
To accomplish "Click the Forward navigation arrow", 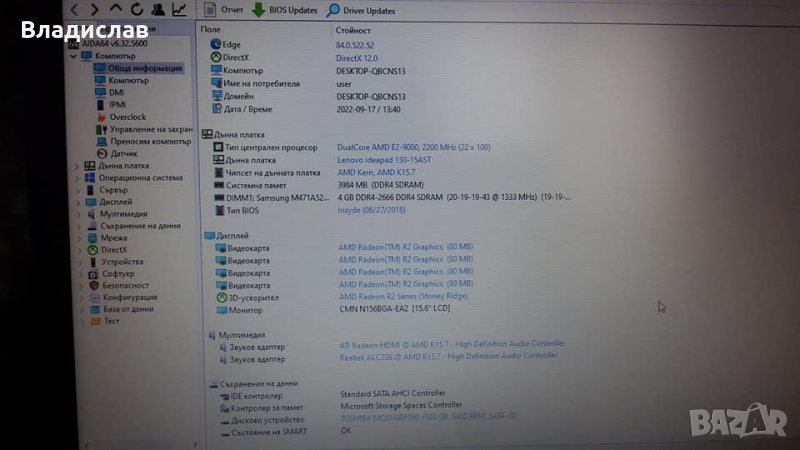I will coord(94,10).
